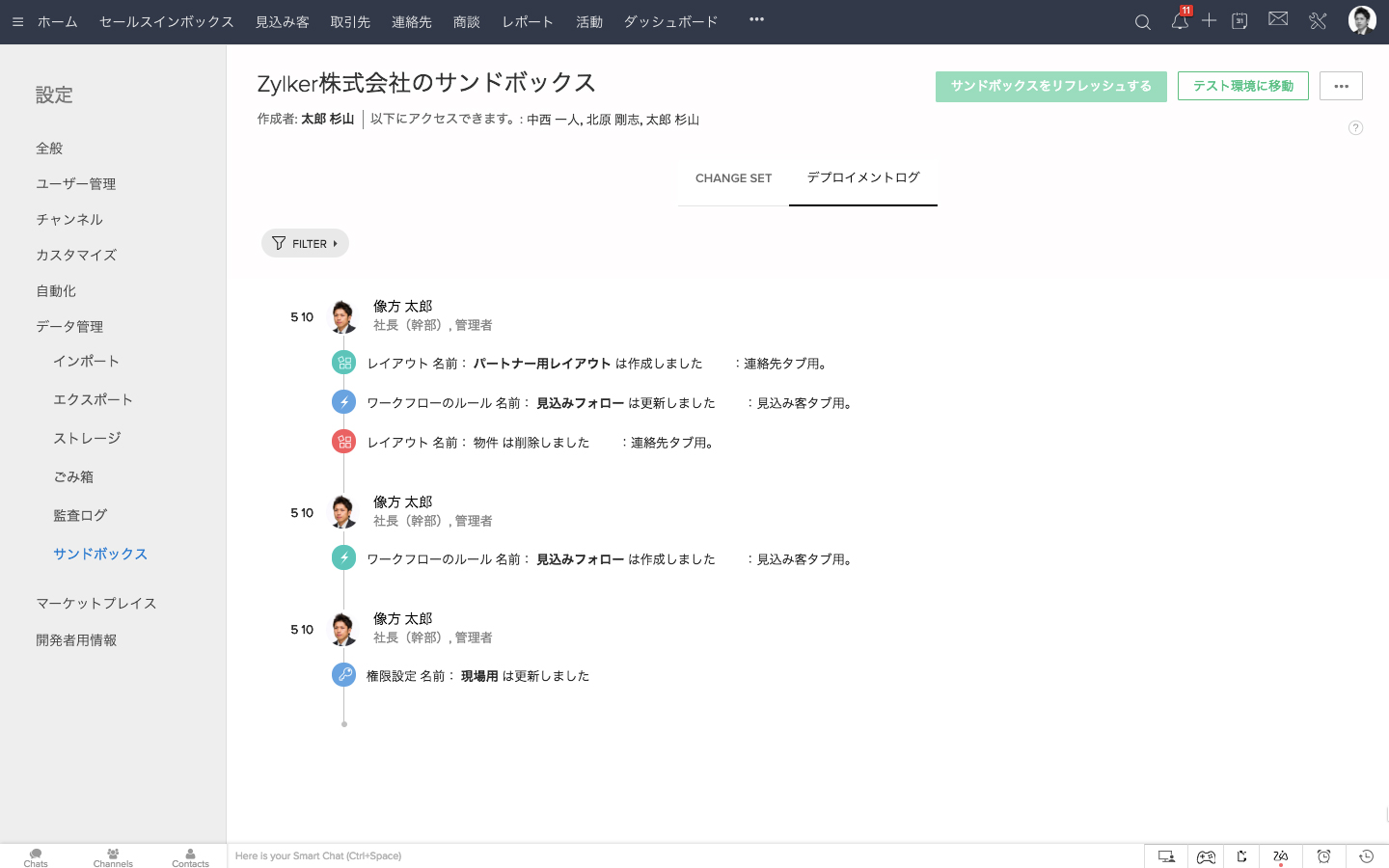Select インポート under data management
This screenshot has width=1389, height=868.
pyautogui.click(x=86, y=361)
